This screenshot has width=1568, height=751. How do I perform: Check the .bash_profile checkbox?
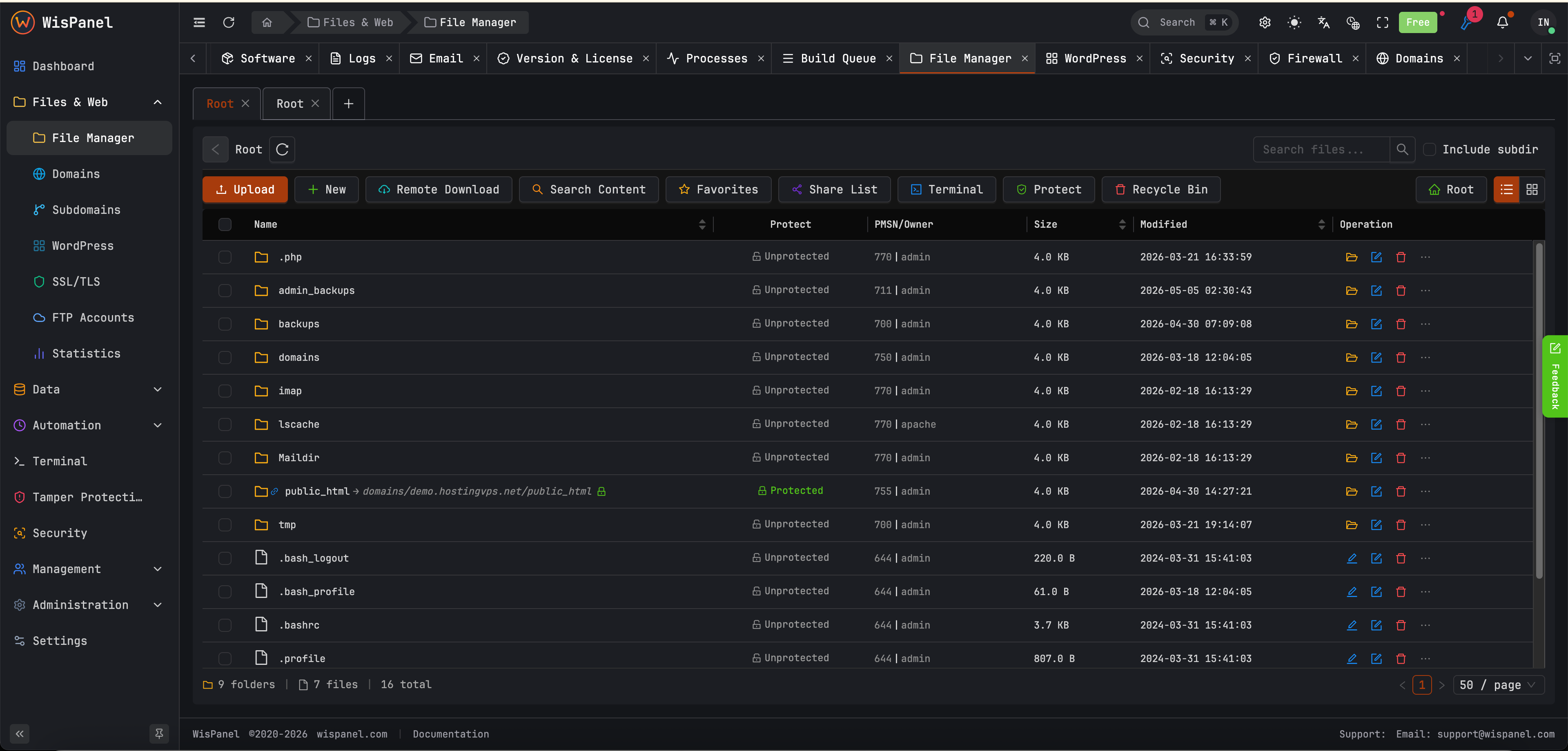225,591
